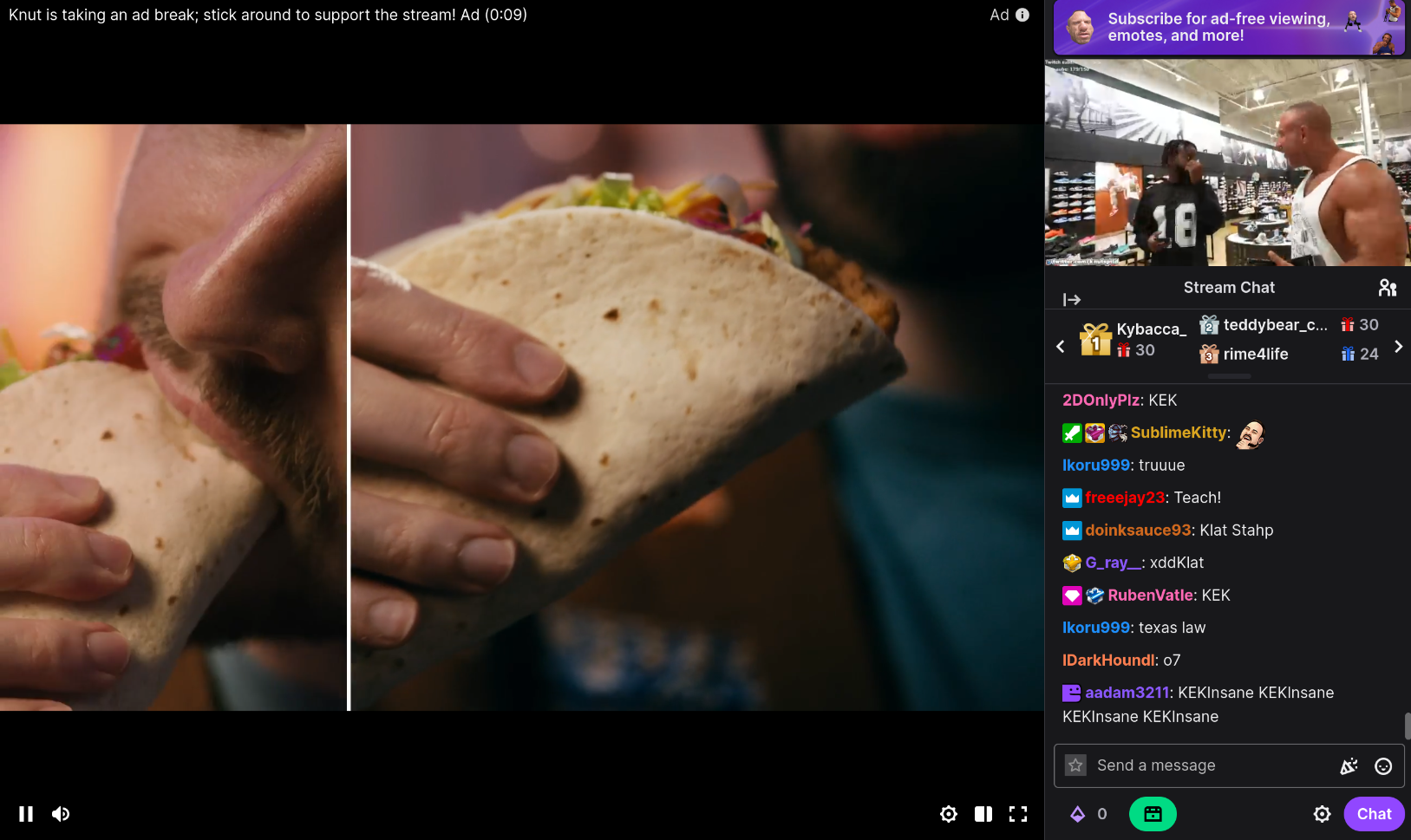1411x840 pixels.
Task: Click RubenVatle's second chat badge
Action: pyautogui.click(x=1094, y=596)
